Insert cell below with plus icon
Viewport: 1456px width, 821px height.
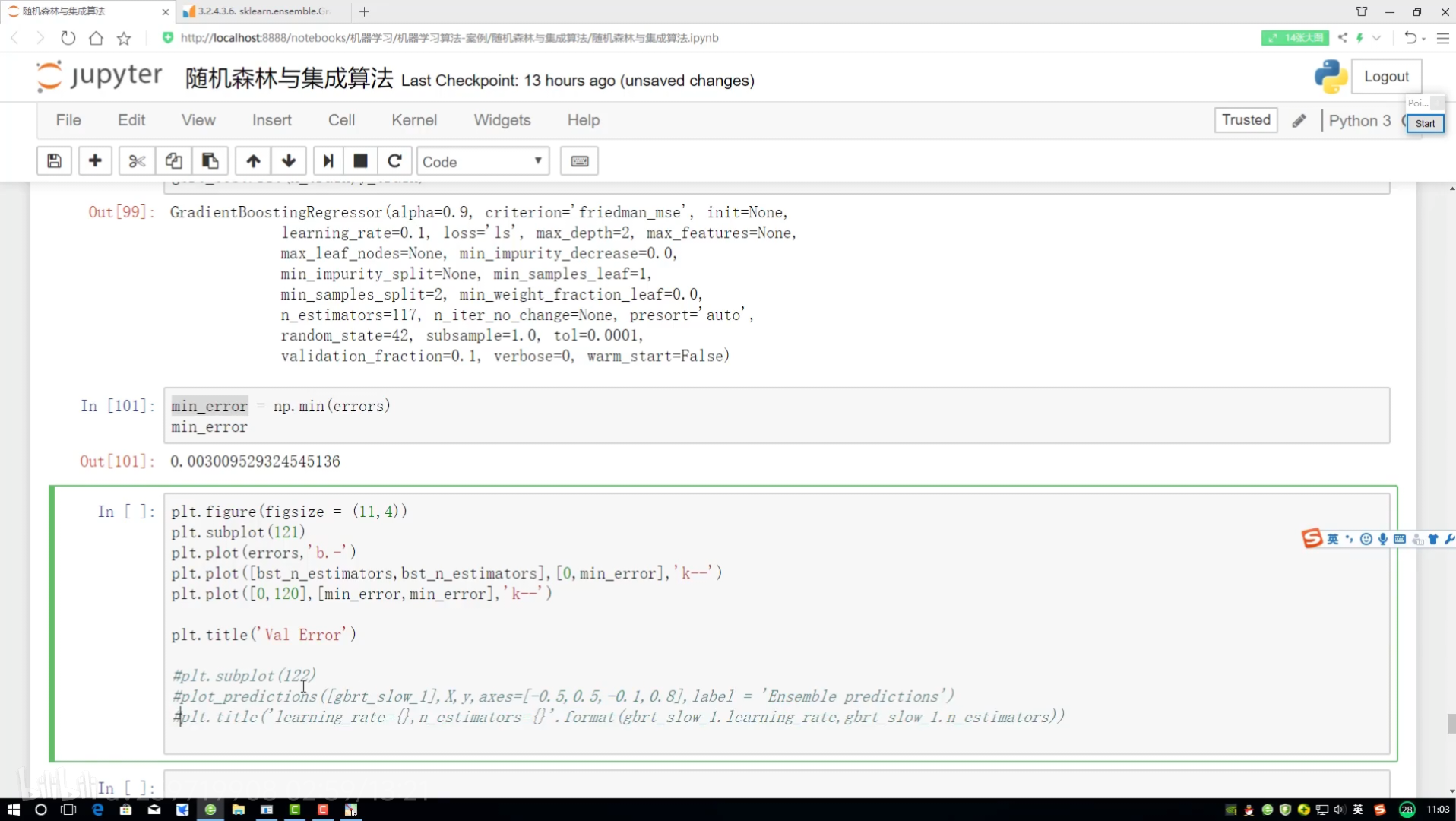click(95, 161)
